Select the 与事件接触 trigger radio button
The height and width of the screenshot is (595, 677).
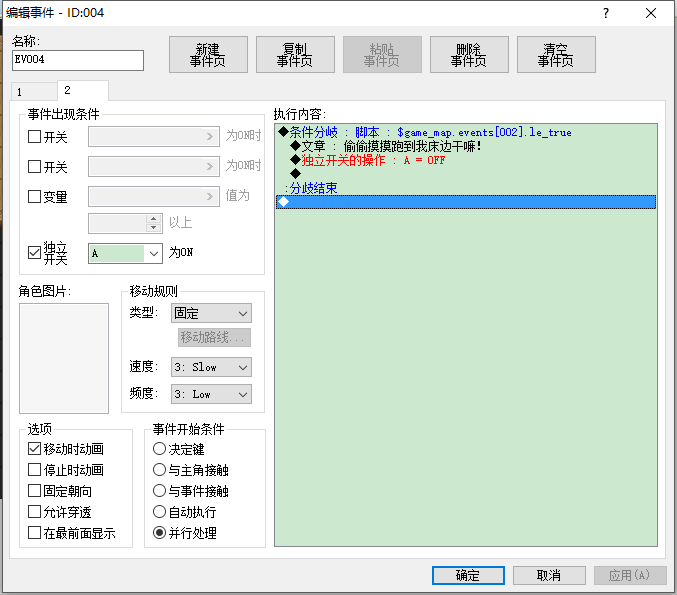click(159, 491)
